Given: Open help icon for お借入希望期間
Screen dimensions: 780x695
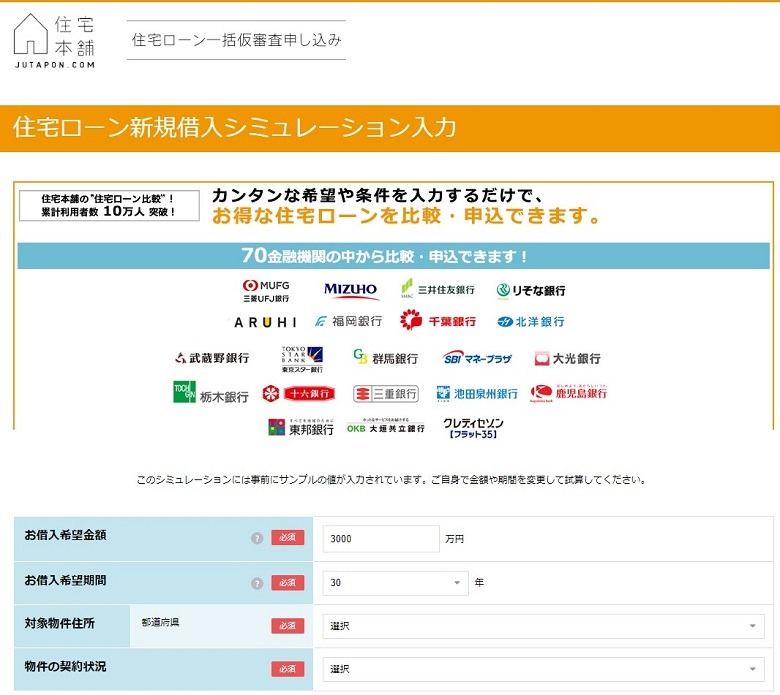Looking at the screenshot, I should click(x=257, y=583).
